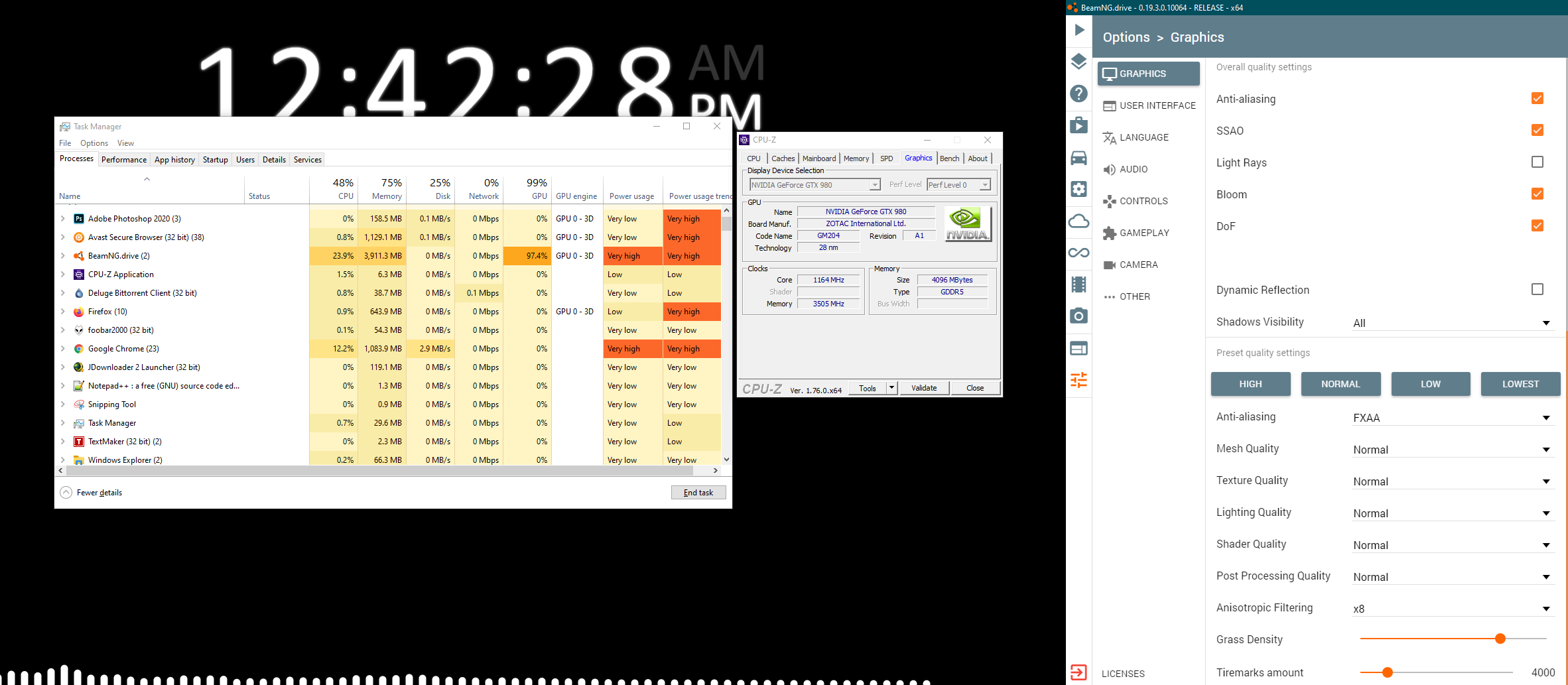Switch to Task Manager Performance tab

tap(124, 160)
